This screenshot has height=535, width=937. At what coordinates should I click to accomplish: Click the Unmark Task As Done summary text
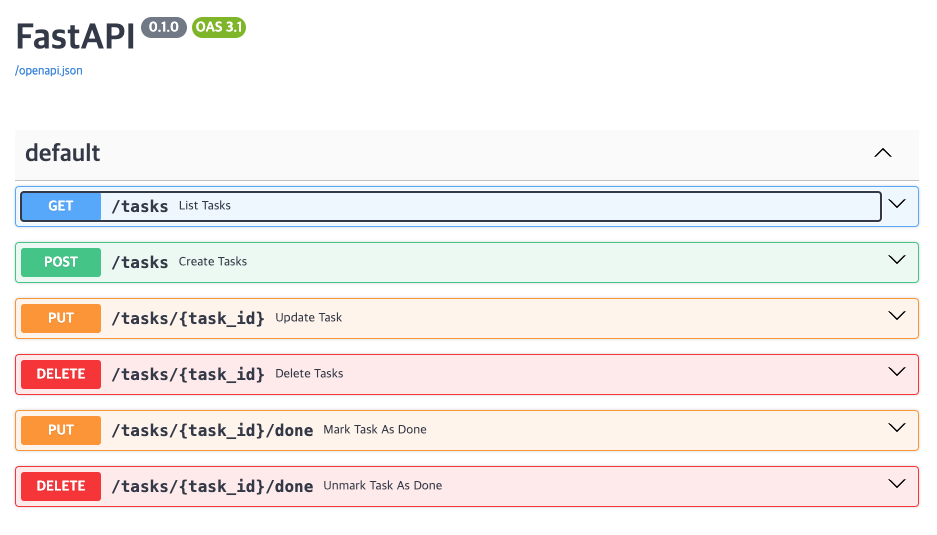click(382, 485)
